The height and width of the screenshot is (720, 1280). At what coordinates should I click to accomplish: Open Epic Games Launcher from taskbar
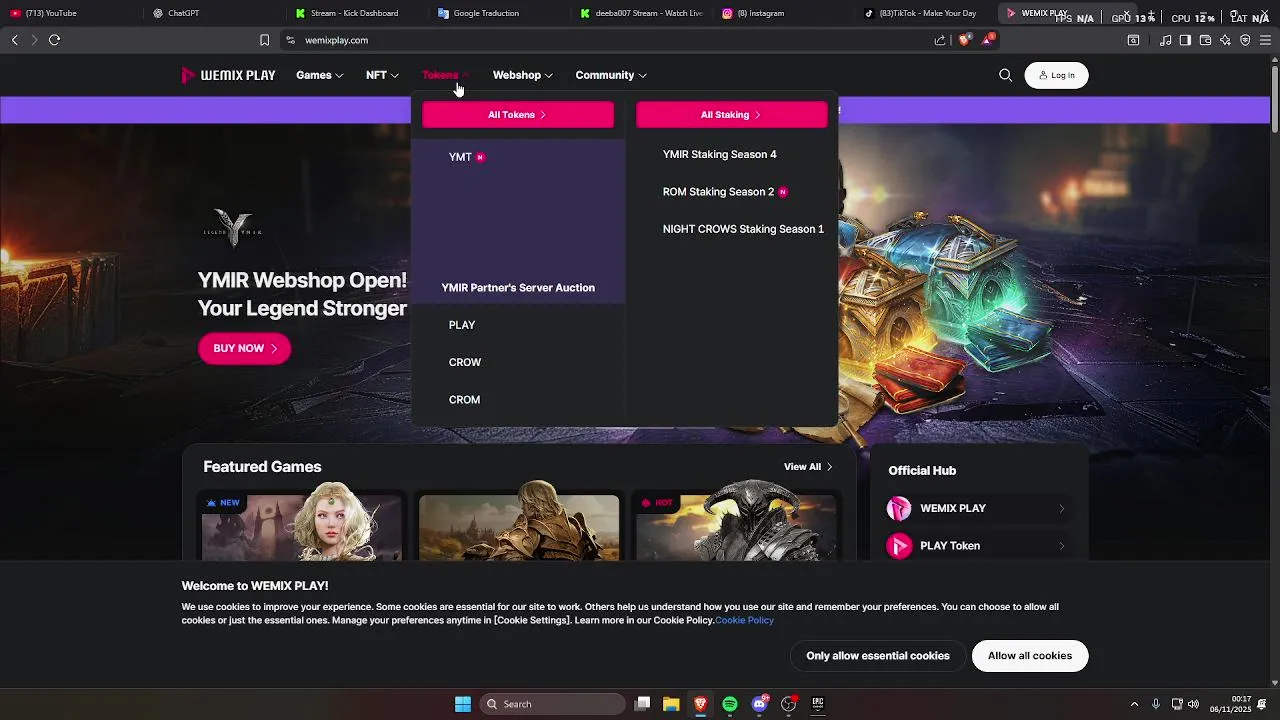(x=817, y=704)
